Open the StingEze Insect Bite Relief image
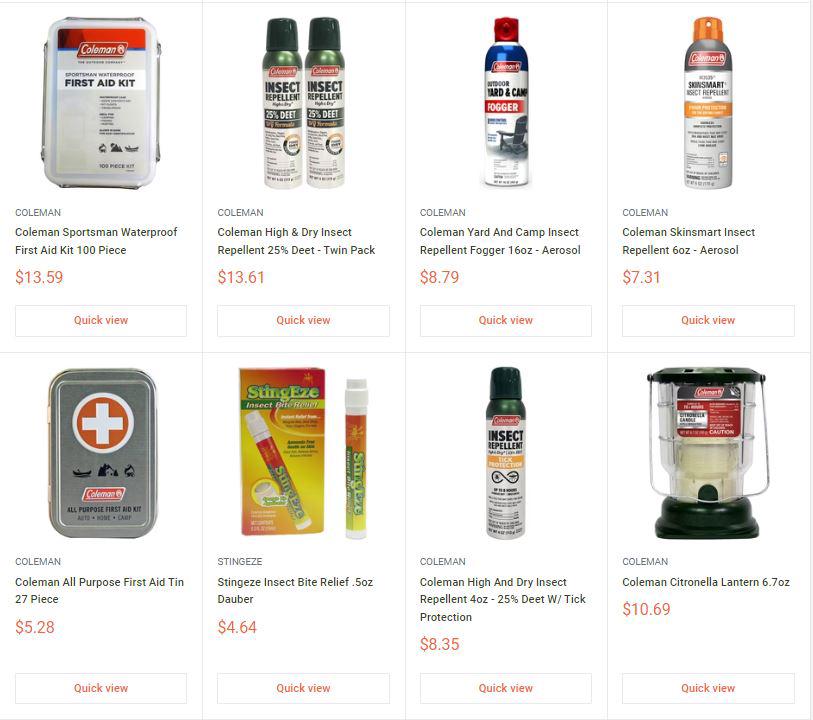 [303, 454]
